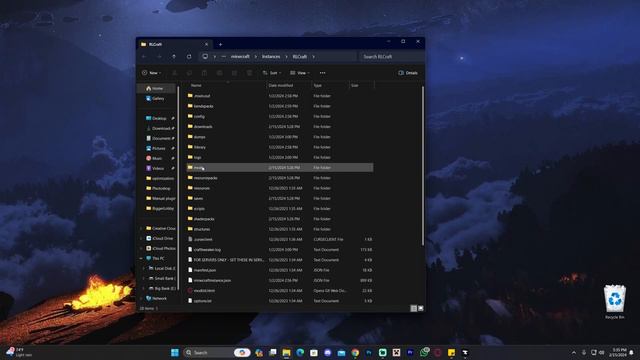640x360 pixels.
Task: Select the minecraftinstance.json file icon
Action: tap(190, 280)
